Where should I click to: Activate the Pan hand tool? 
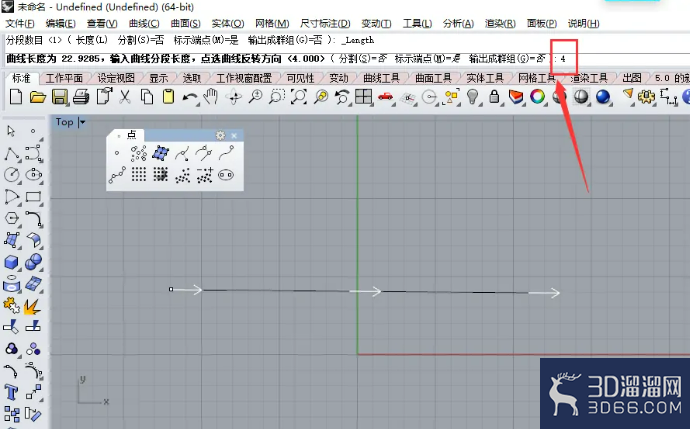click(211, 96)
